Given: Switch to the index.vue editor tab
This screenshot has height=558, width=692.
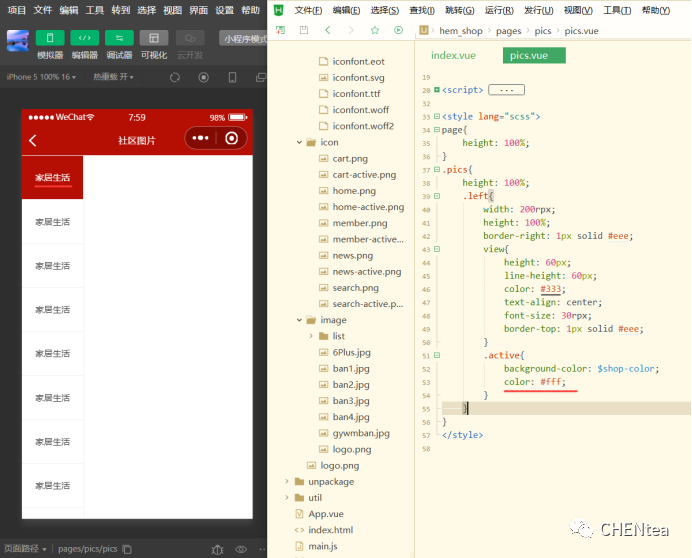Looking at the screenshot, I should pos(454,55).
